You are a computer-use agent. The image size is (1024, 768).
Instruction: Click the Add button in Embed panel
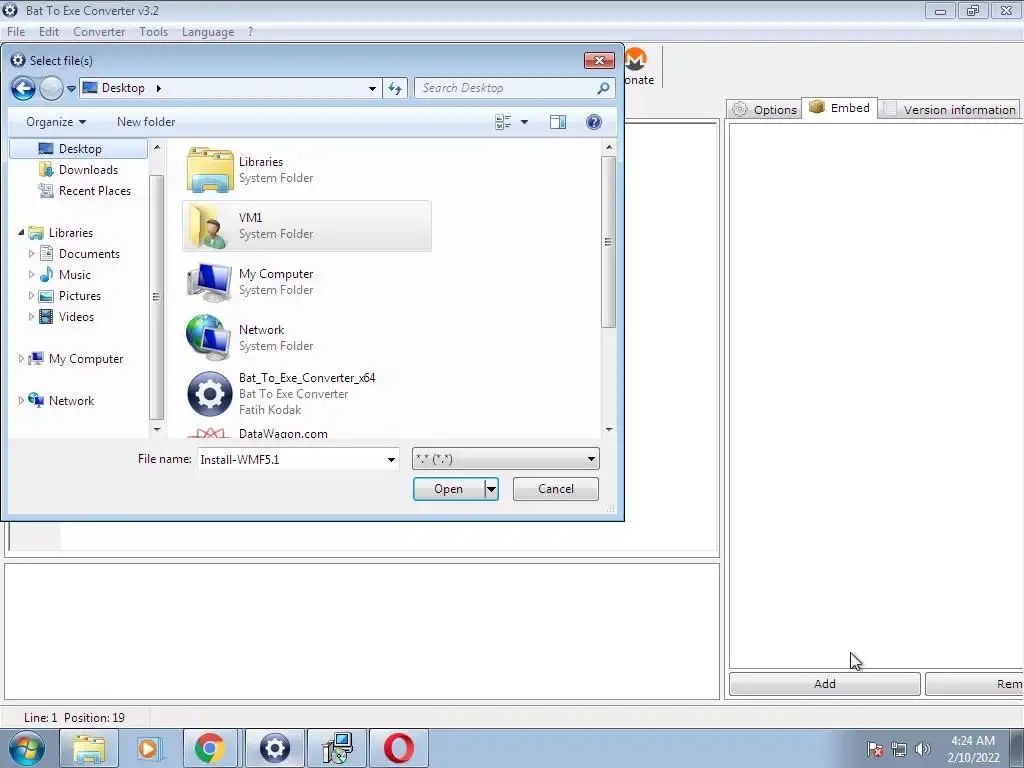click(x=825, y=684)
